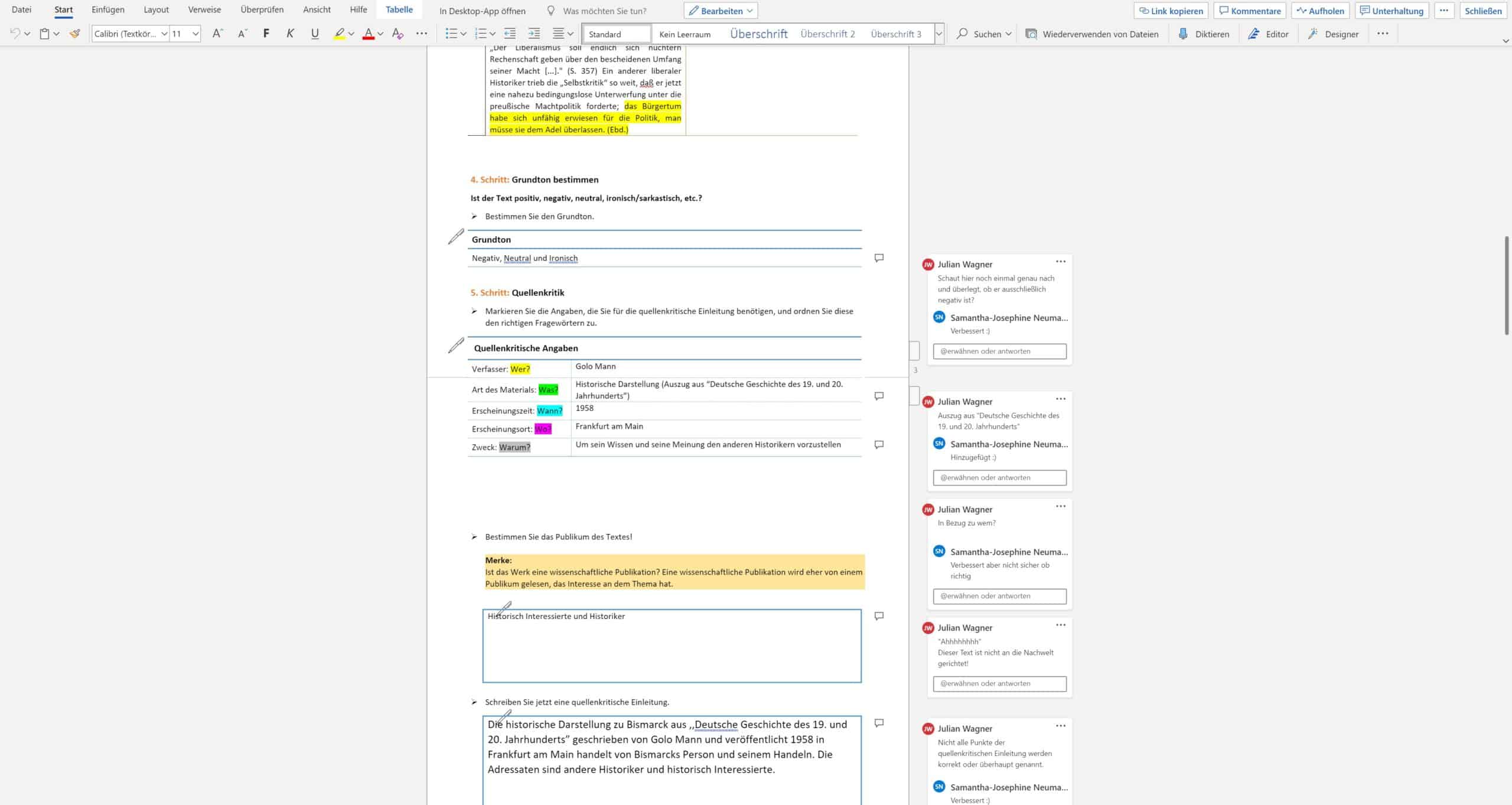Screen dimensions: 1512x805
Task: Switch to Einfügen tab
Action: [x=108, y=10]
